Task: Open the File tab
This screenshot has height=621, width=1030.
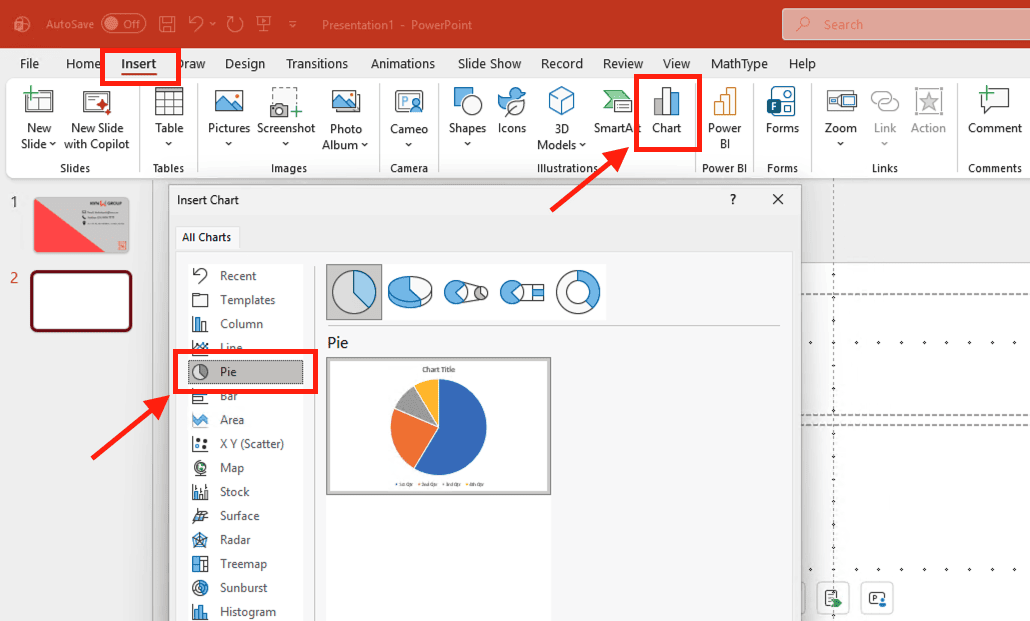Action: coord(30,64)
